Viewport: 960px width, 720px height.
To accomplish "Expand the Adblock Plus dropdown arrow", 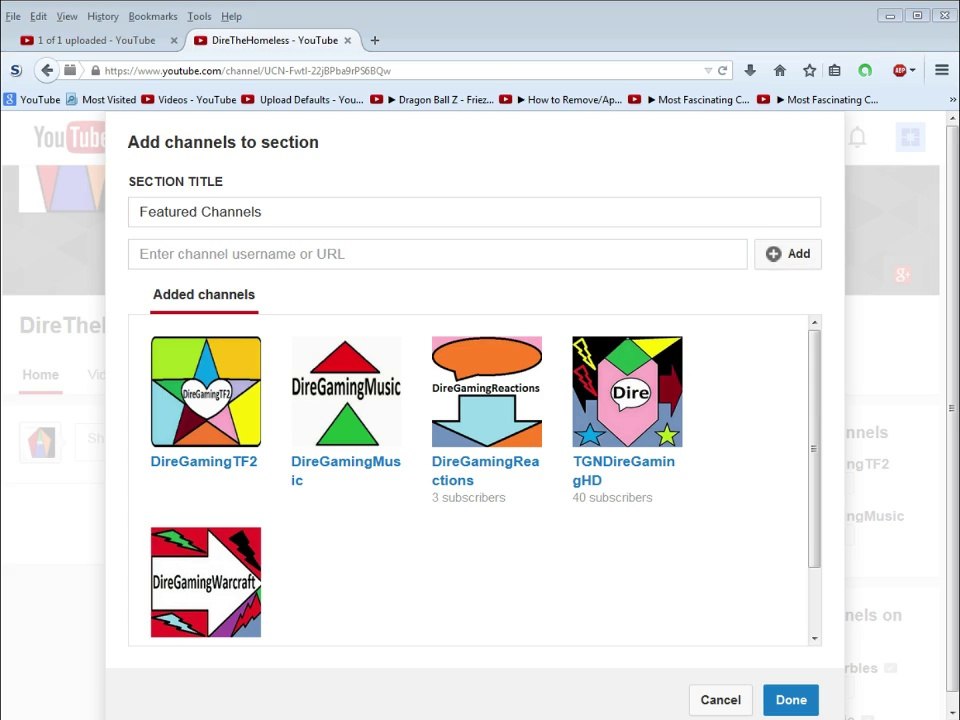I will tap(912, 70).
